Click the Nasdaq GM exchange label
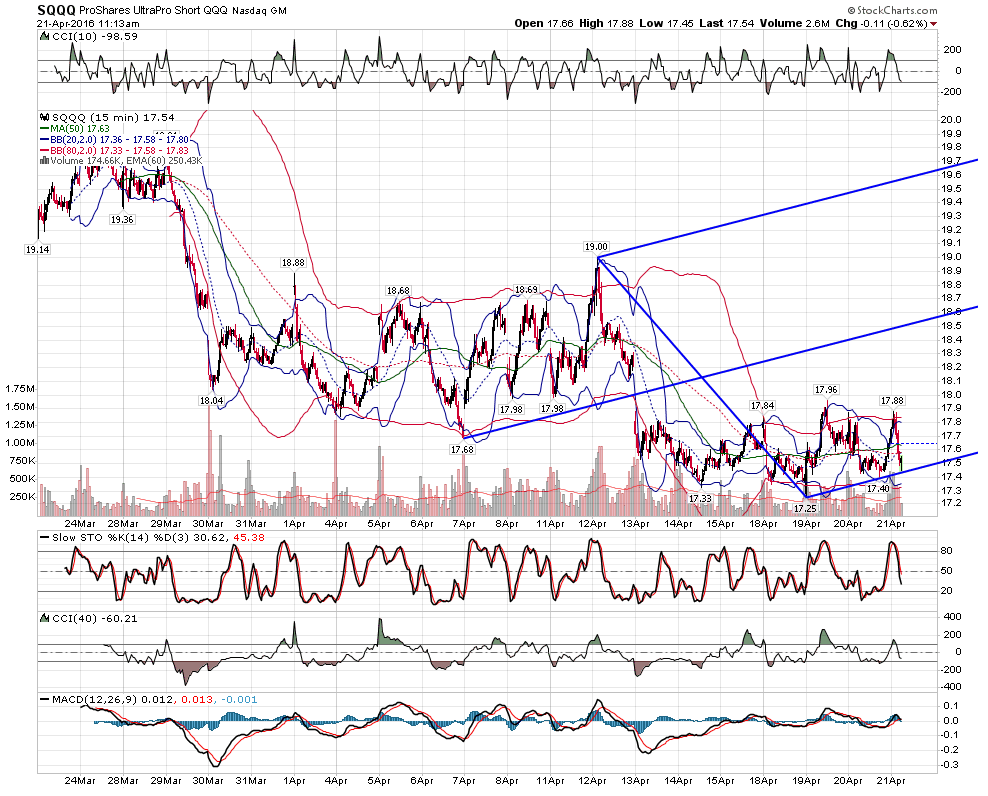This screenshot has width=988, height=796. [x=259, y=11]
